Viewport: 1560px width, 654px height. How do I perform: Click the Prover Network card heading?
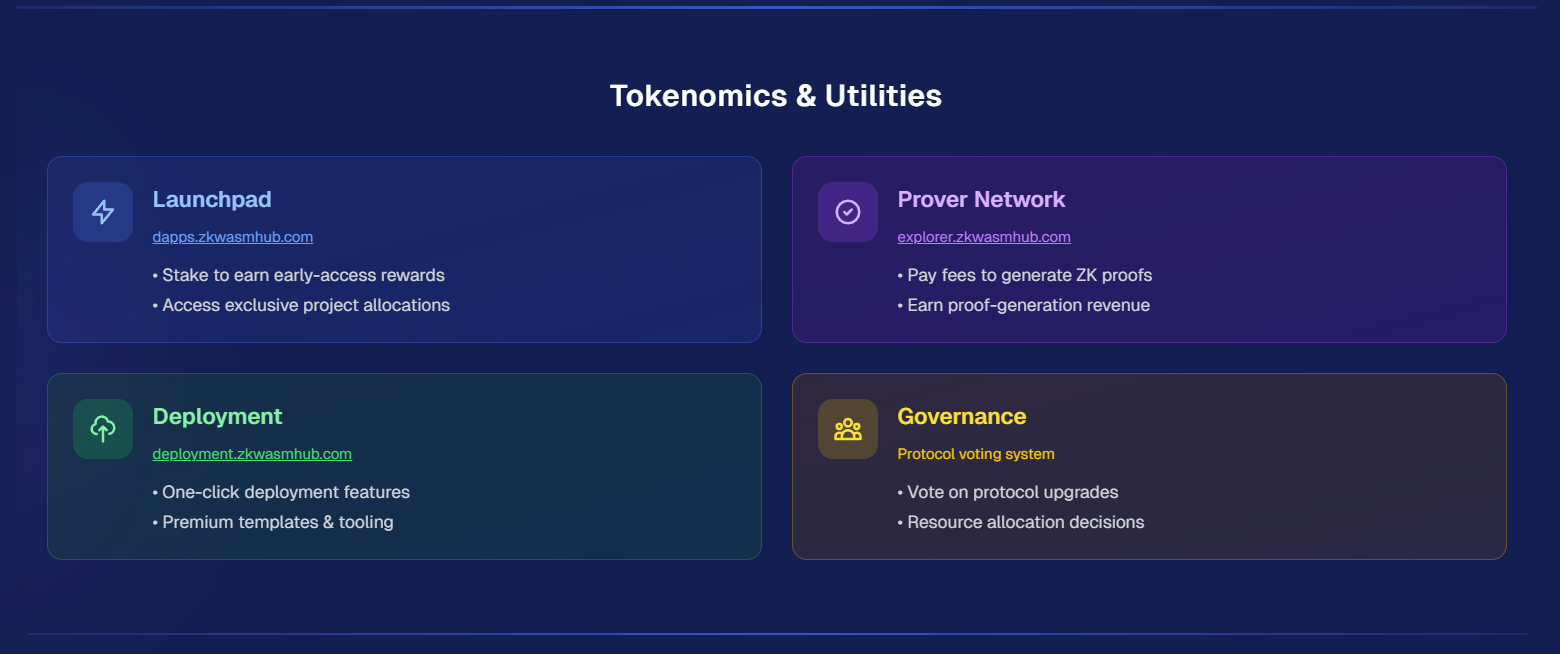[x=981, y=199]
